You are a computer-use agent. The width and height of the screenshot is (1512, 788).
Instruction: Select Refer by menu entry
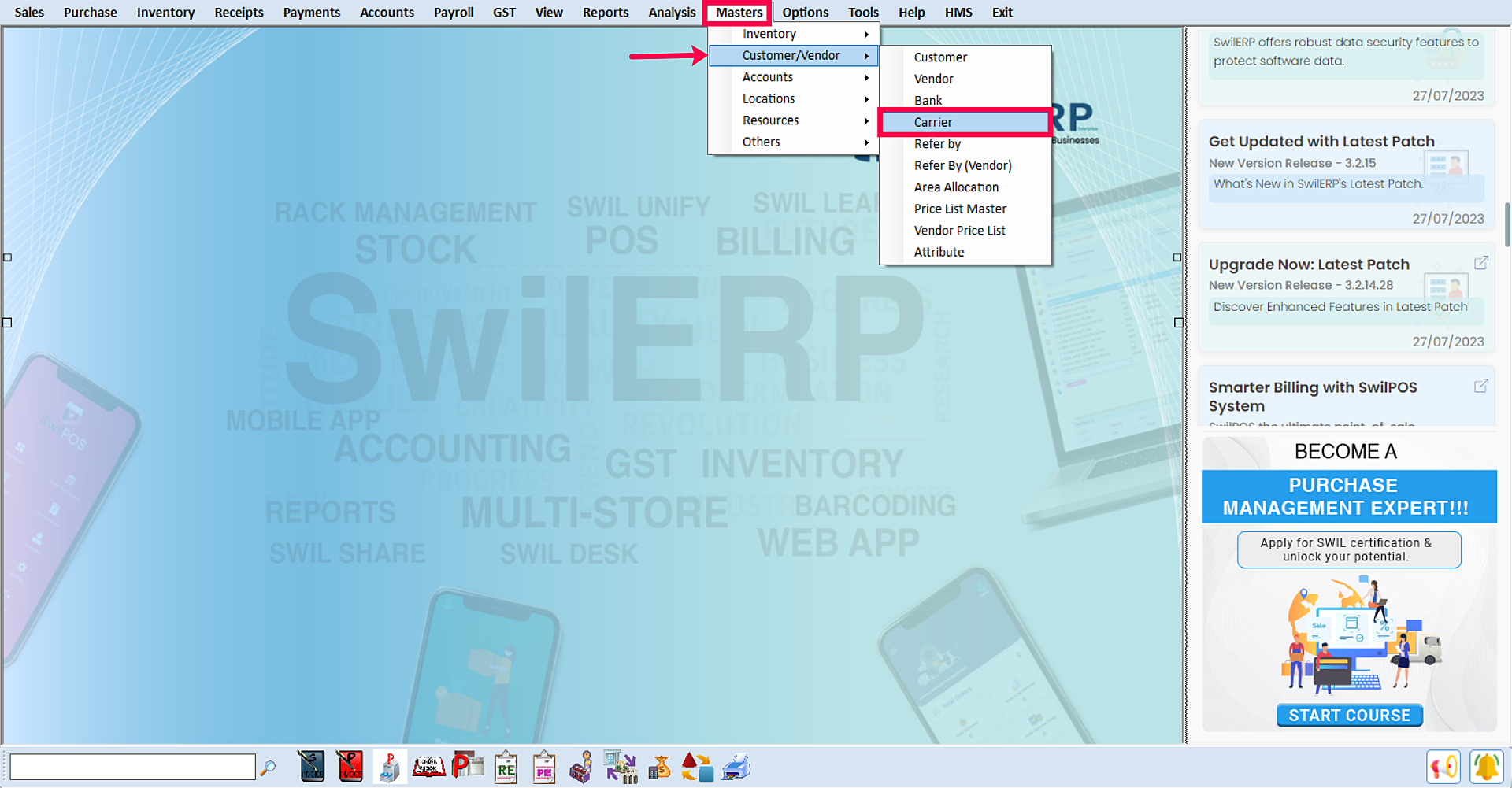pyautogui.click(x=965, y=144)
